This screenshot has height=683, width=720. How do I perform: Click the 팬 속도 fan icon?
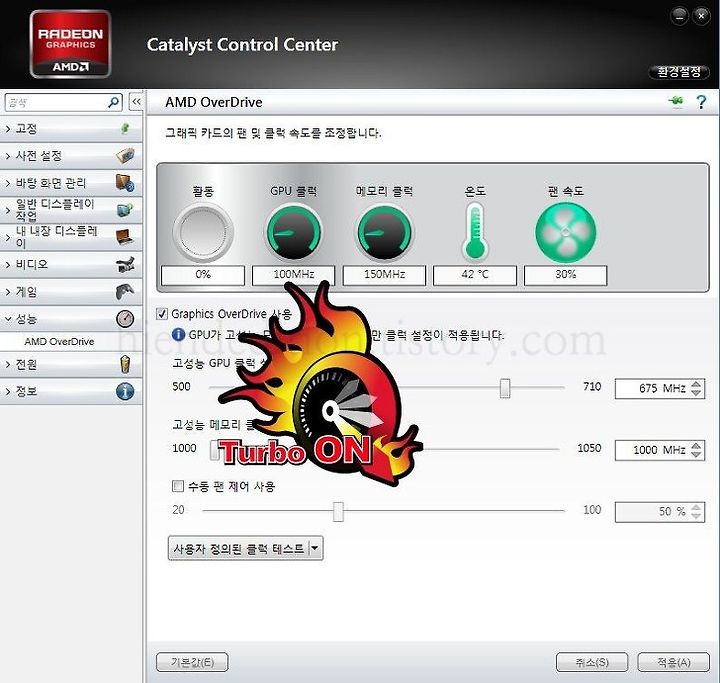[566, 233]
